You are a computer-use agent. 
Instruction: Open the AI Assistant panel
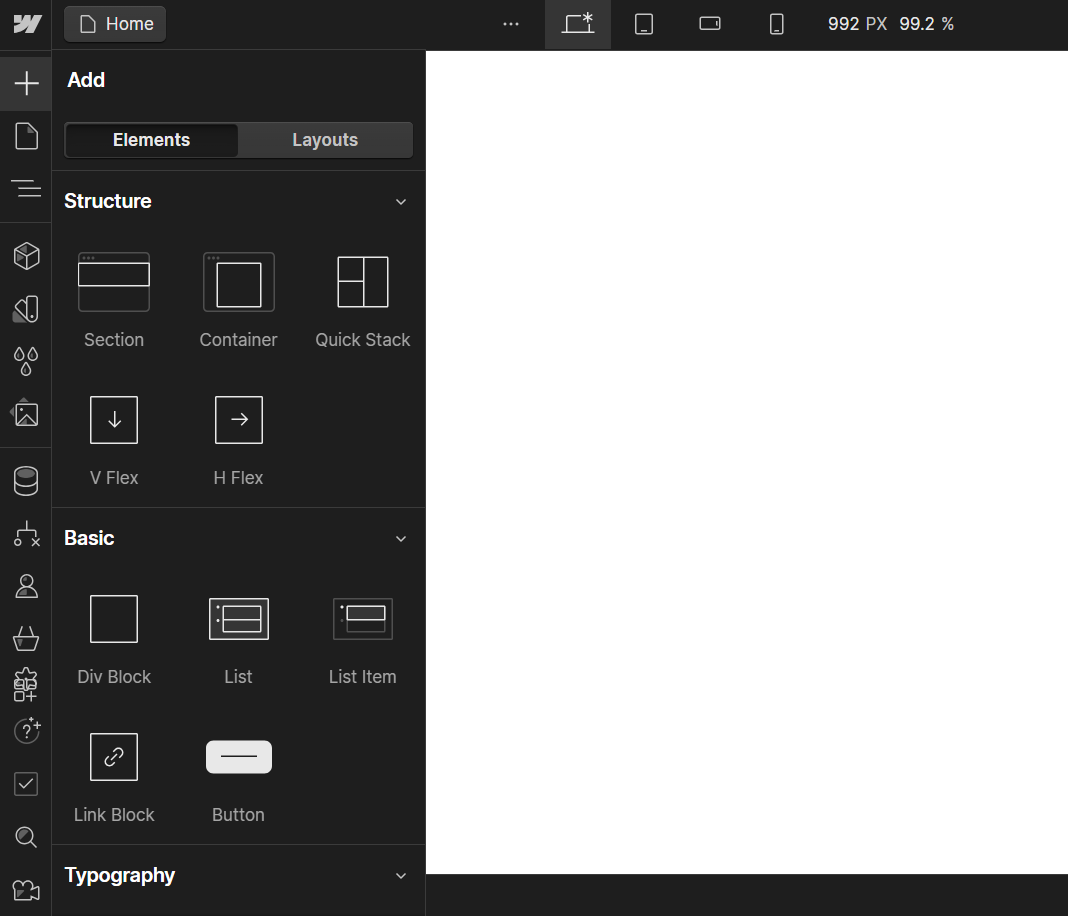[26, 731]
